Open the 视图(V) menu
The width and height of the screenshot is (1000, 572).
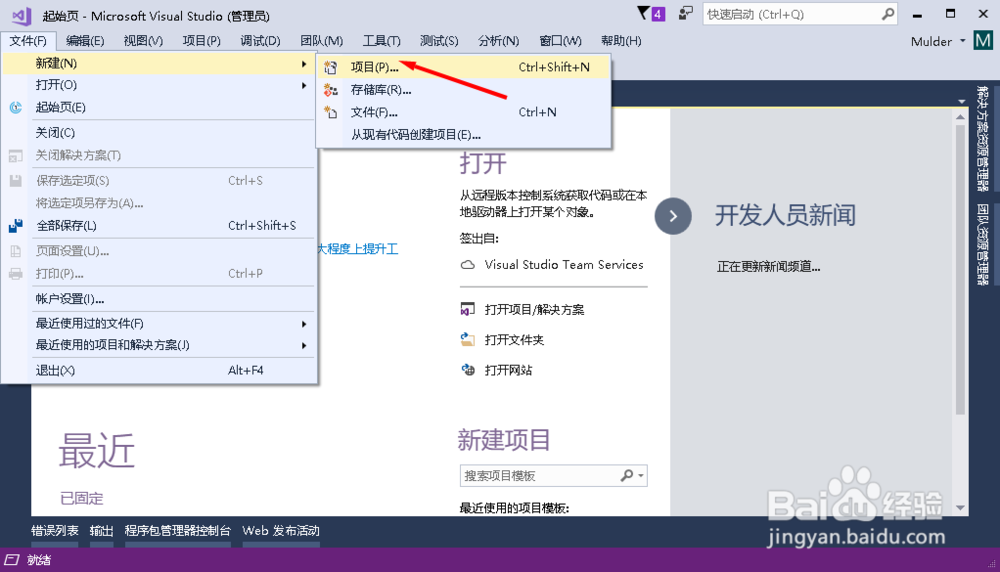point(143,41)
